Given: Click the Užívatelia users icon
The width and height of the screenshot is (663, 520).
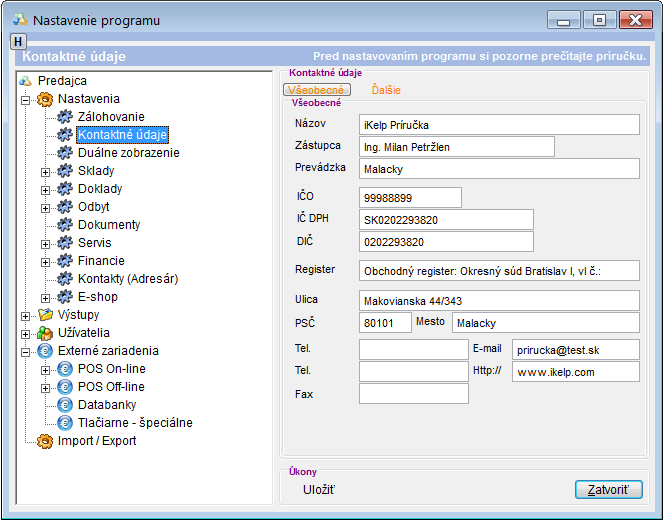Looking at the screenshot, I should (x=45, y=333).
